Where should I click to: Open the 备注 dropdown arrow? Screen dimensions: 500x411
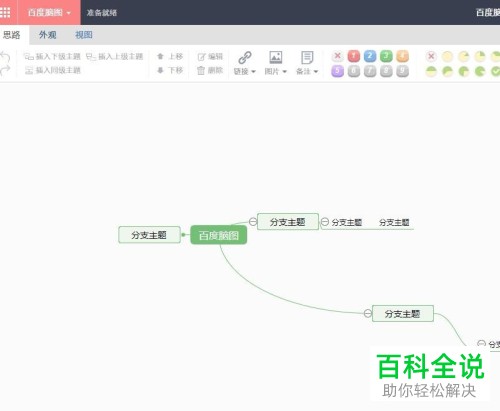(x=316, y=72)
